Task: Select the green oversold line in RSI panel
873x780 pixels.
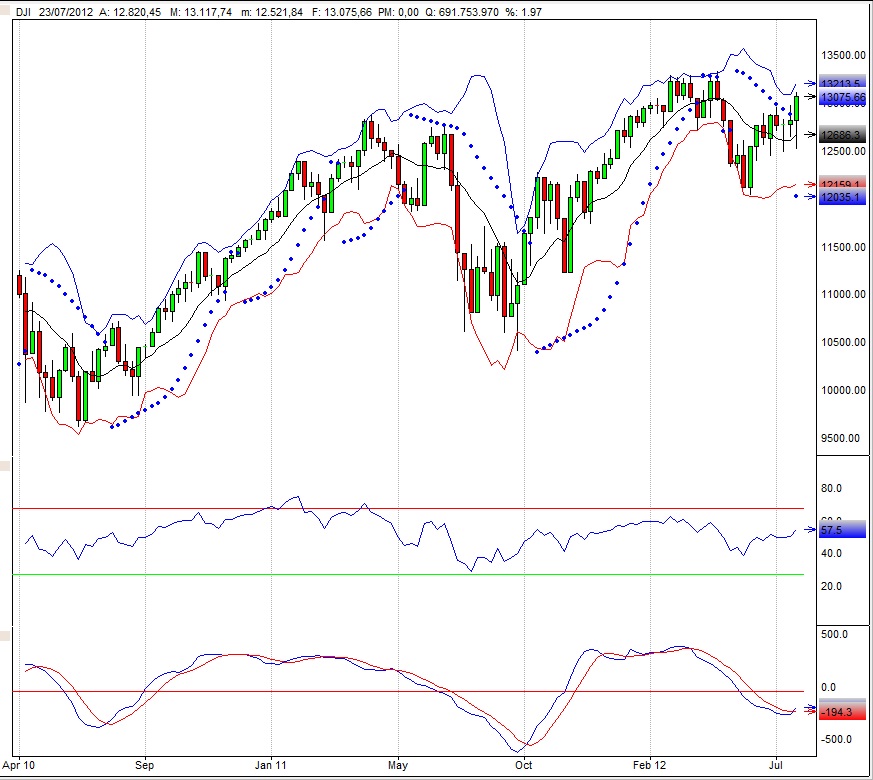Action: pyautogui.click(x=400, y=575)
